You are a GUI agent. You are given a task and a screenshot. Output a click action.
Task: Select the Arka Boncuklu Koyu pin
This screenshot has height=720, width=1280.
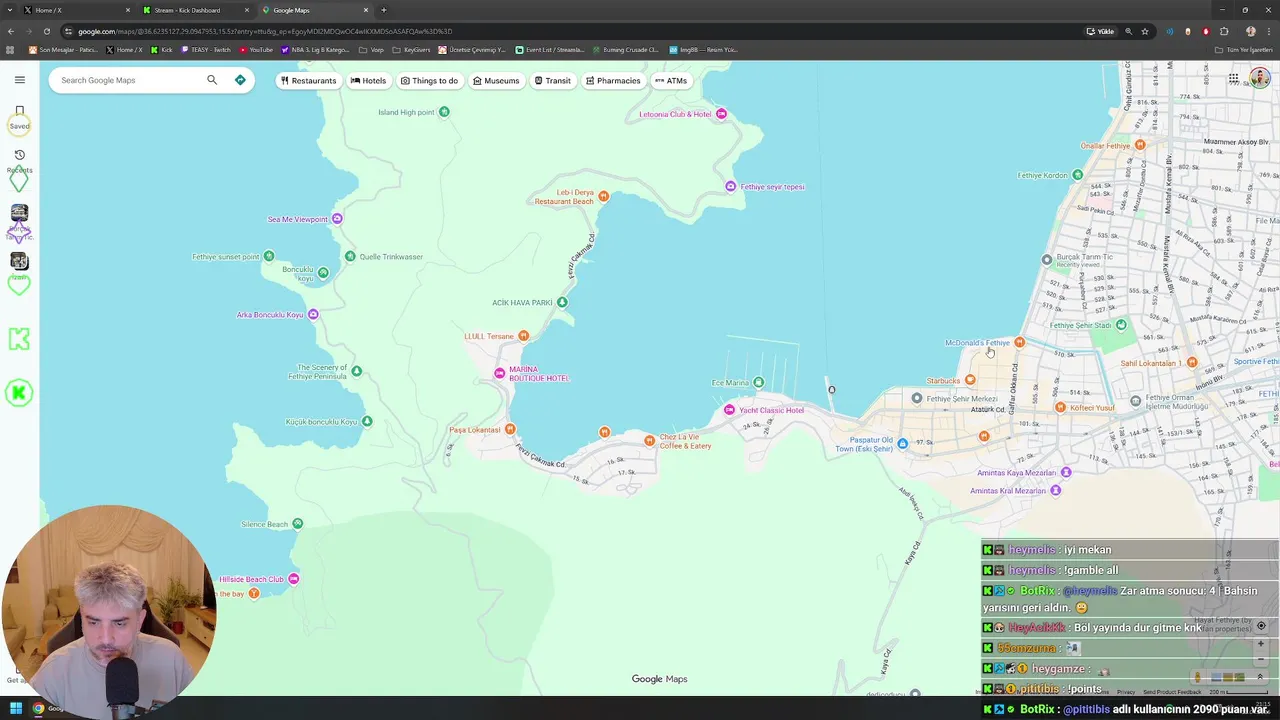point(313,315)
